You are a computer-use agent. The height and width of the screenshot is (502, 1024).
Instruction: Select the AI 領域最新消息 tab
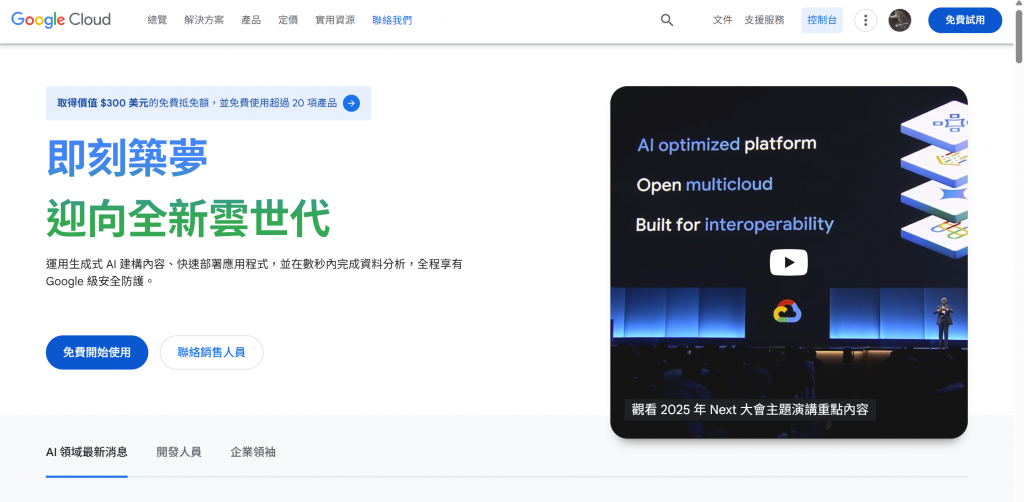(86, 452)
